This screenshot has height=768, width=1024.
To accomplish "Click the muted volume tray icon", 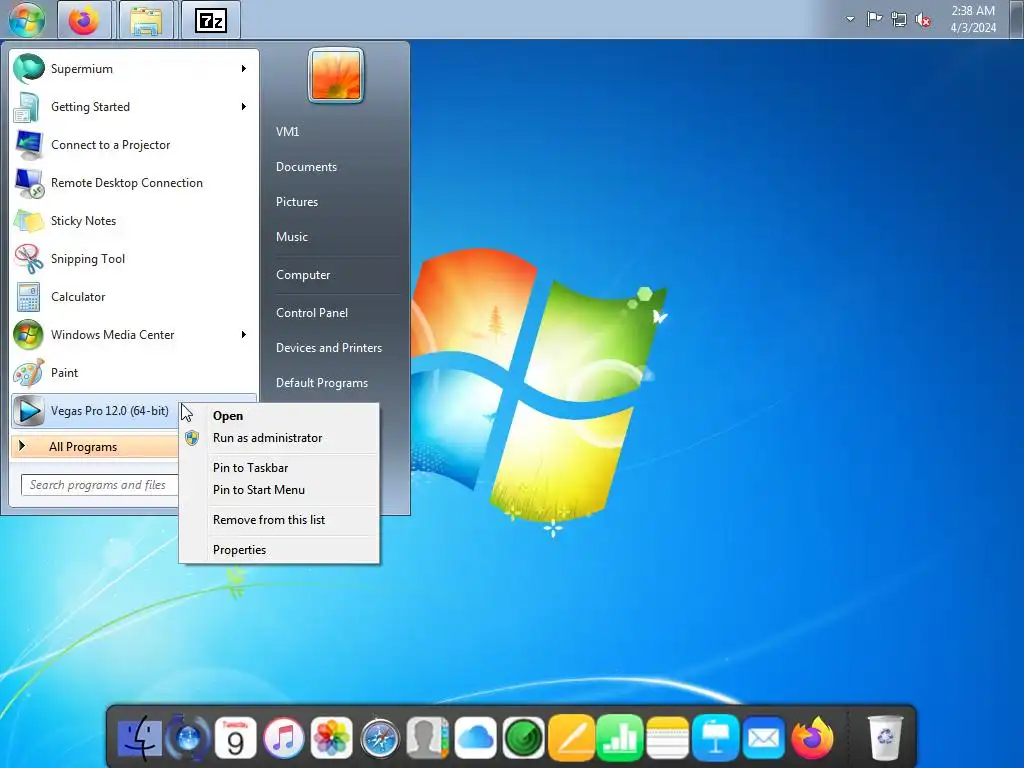I will [923, 19].
